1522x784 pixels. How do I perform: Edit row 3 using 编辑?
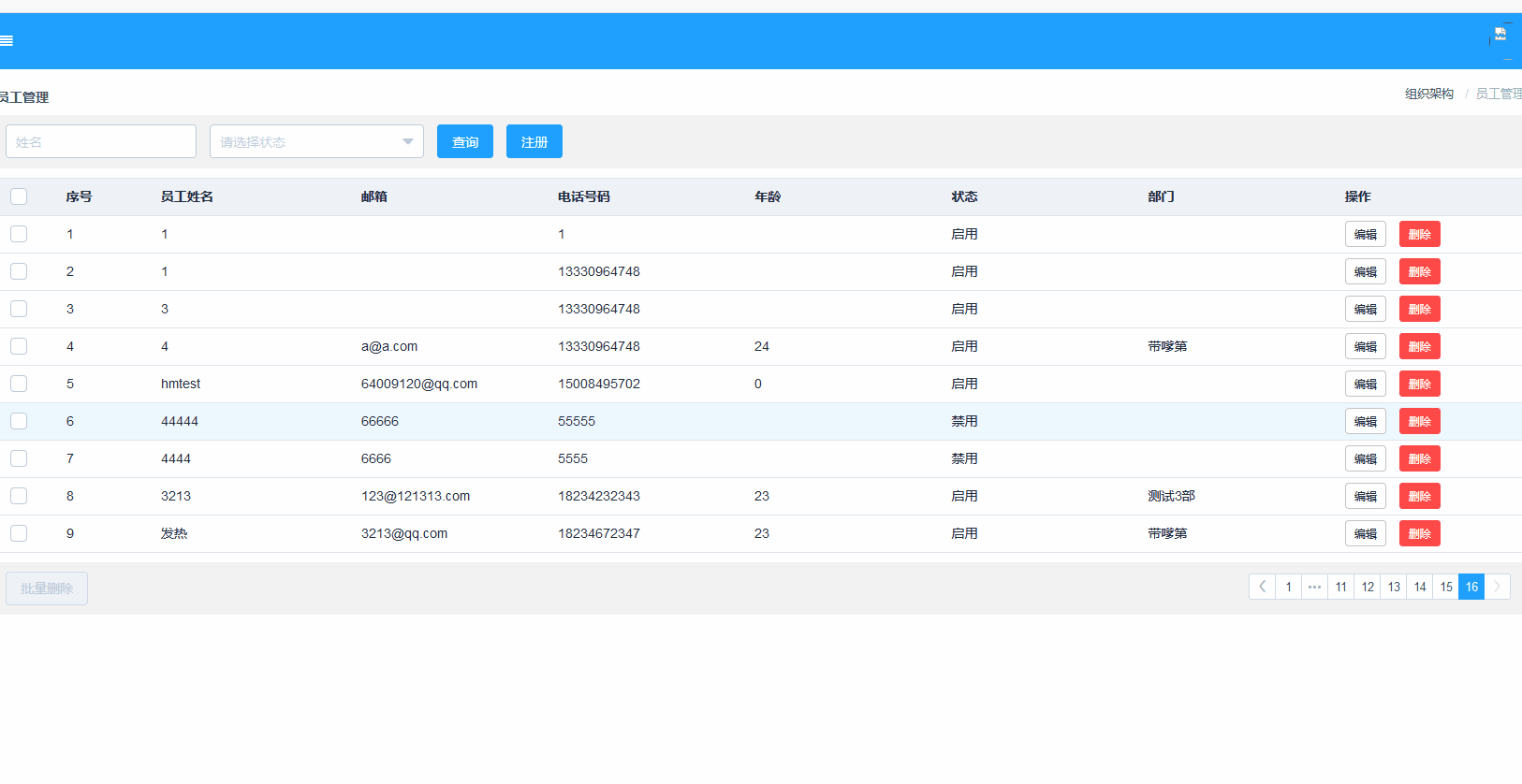(1366, 309)
